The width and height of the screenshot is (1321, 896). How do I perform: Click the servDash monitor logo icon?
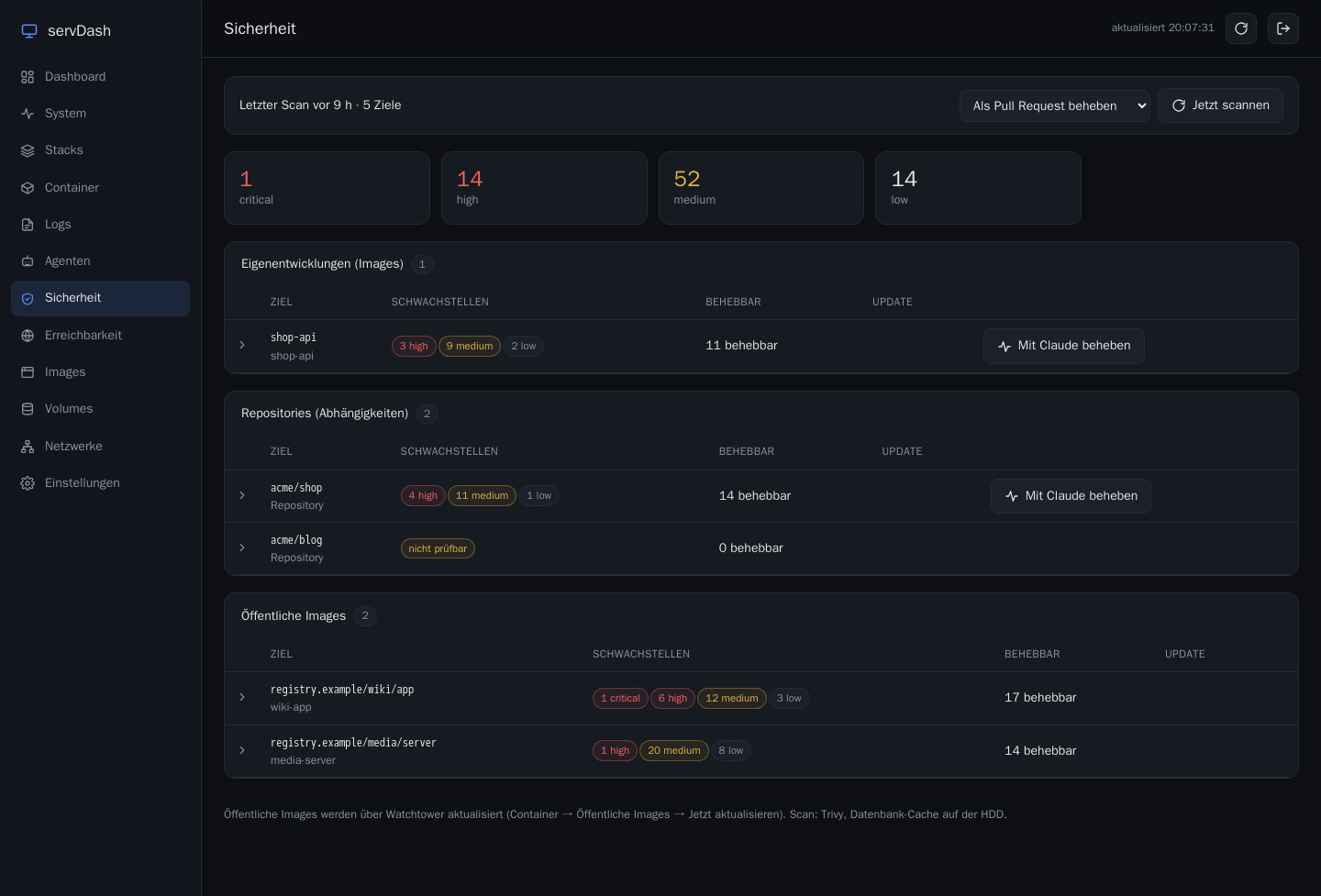29,31
